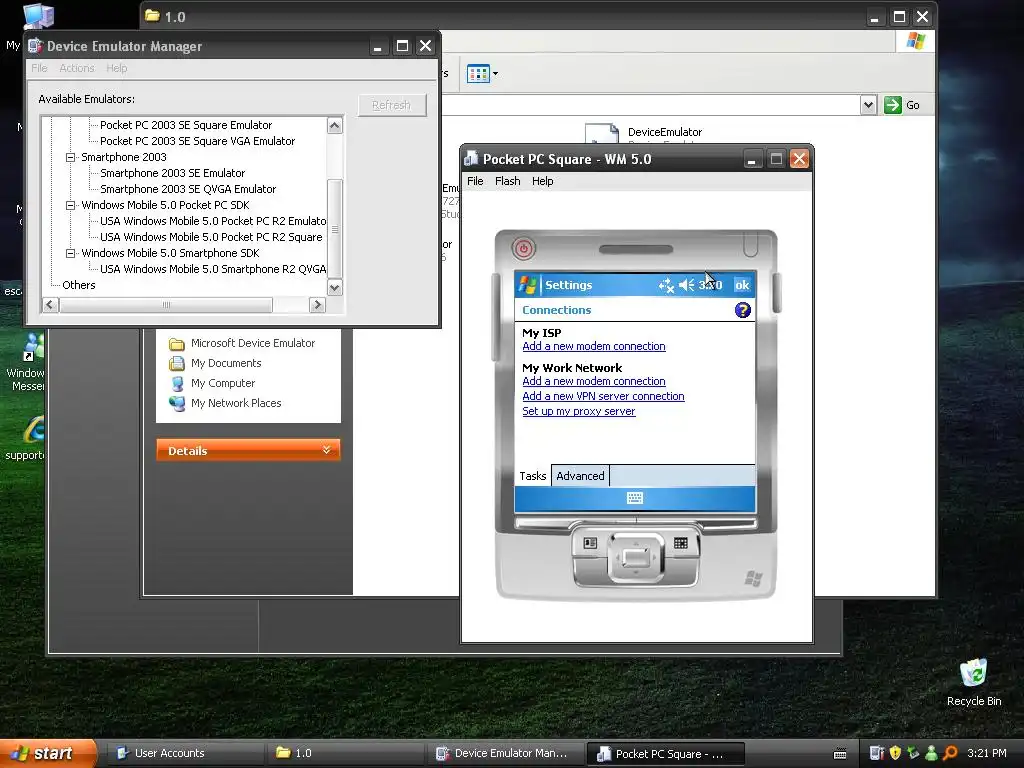Collapse the Details panel chevron
This screenshot has width=1024, height=768.
[327, 450]
